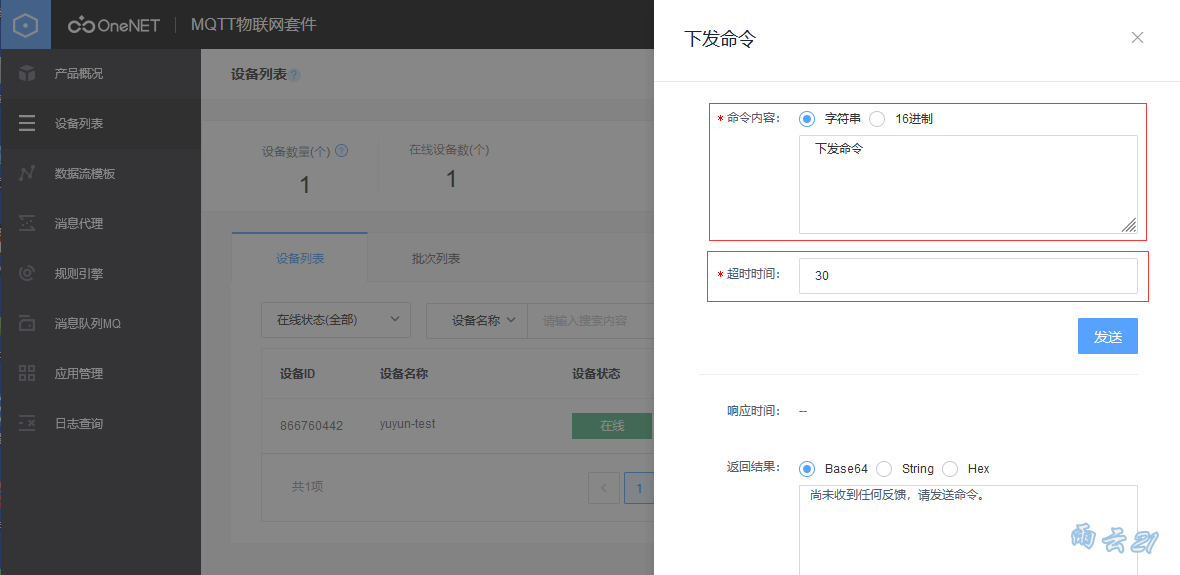Image resolution: width=1180 pixels, height=575 pixels.
Task: Click the OneNET logo
Action: (x=114, y=25)
